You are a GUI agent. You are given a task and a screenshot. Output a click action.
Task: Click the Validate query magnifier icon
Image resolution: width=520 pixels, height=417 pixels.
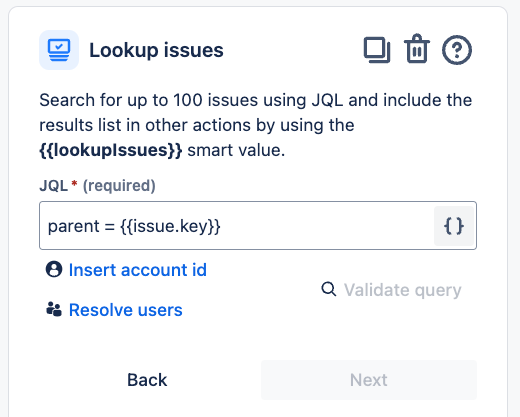click(x=329, y=289)
